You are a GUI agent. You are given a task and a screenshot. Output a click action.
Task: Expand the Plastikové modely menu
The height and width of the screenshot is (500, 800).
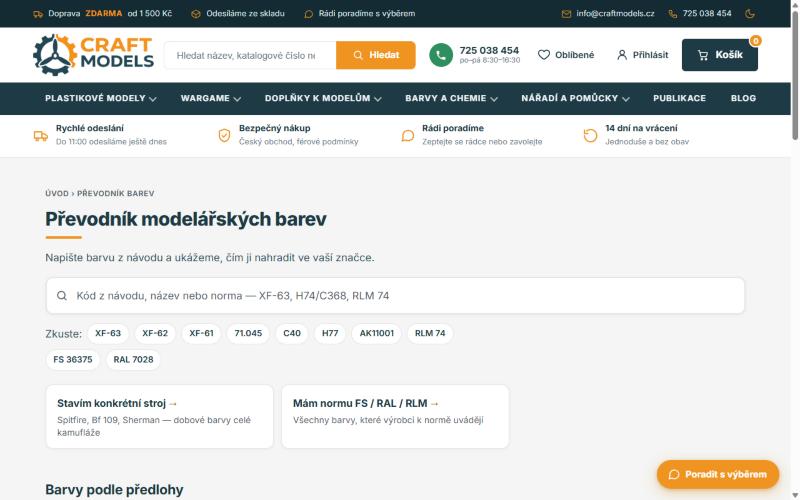click(x=101, y=98)
